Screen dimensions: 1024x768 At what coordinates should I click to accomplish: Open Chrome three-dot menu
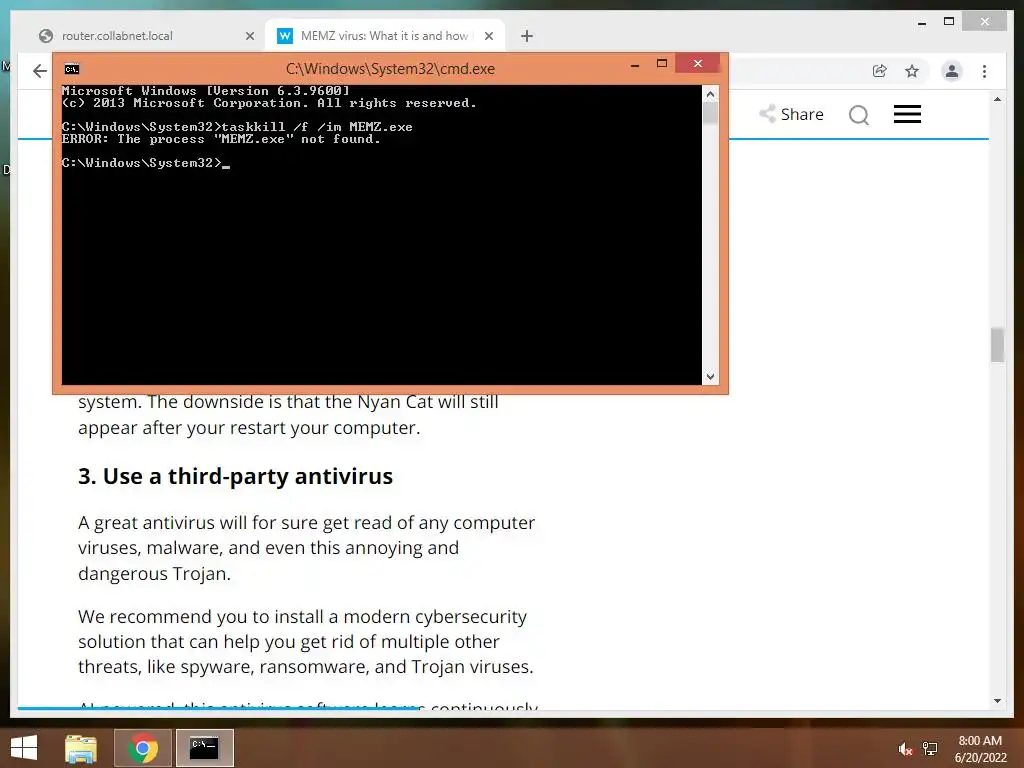pos(984,71)
